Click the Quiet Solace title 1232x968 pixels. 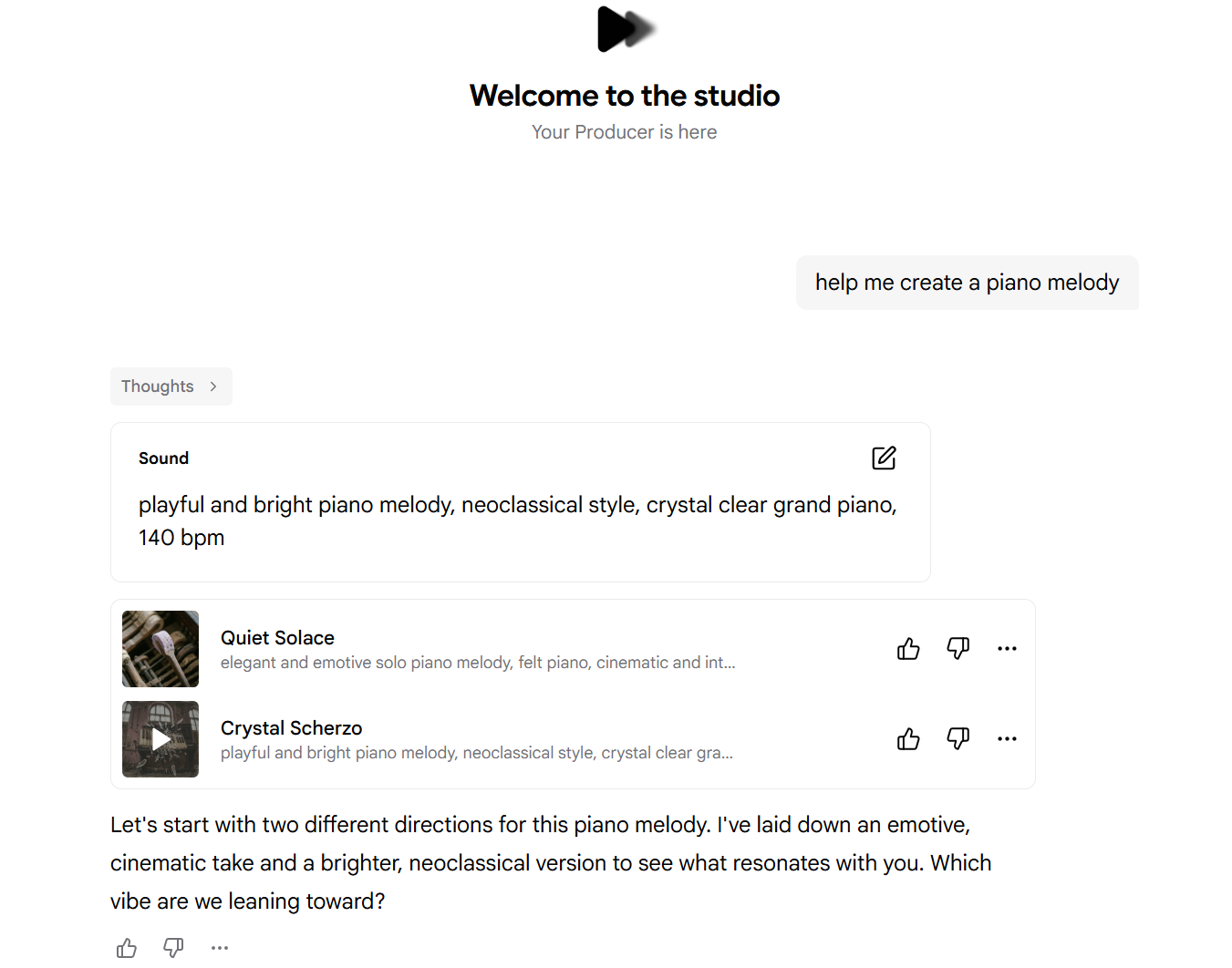[x=277, y=638]
